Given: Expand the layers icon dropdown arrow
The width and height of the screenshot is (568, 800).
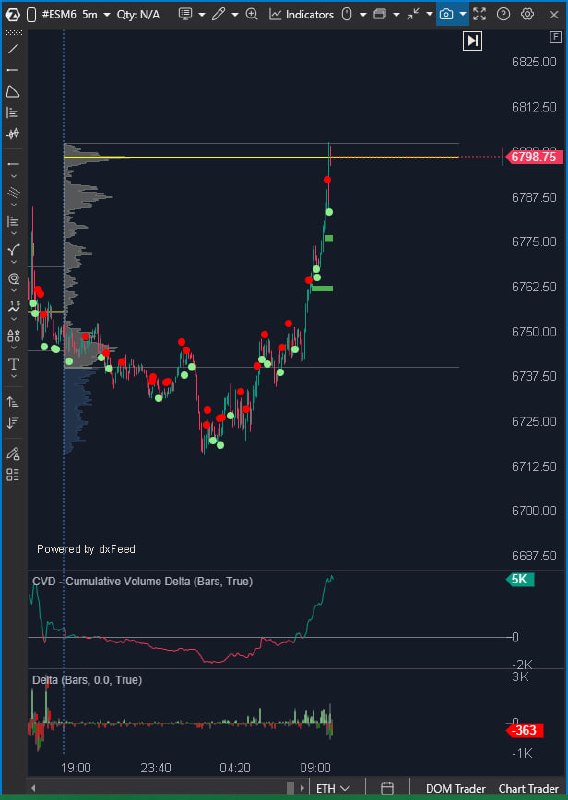Looking at the screenshot, I should tap(396, 15).
